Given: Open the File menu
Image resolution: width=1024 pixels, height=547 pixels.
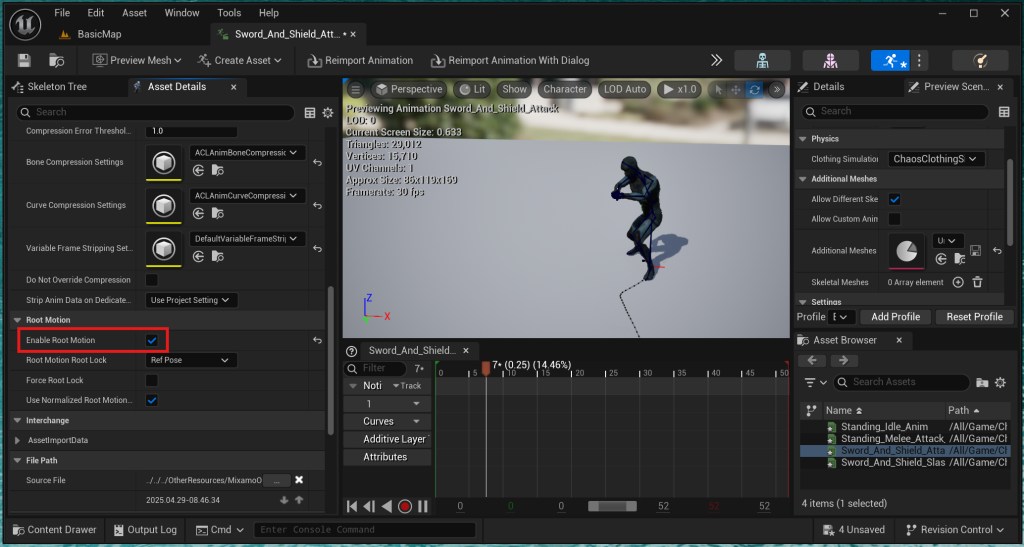Looking at the screenshot, I should coord(62,12).
